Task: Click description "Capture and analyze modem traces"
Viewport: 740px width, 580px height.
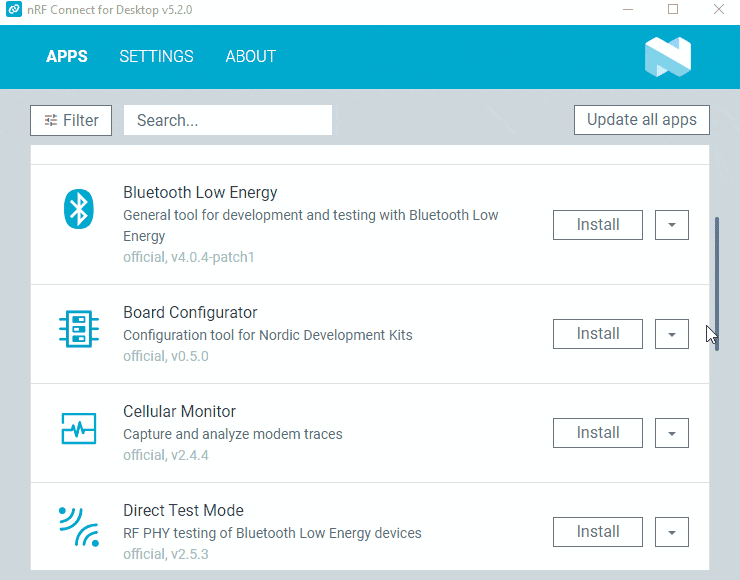Action: pyautogui.click(x=233, y=434)
